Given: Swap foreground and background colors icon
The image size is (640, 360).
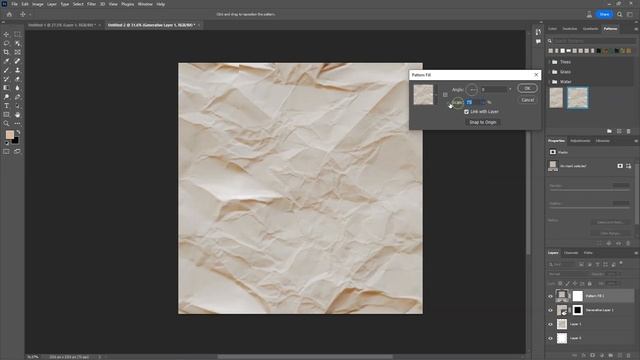Looking at the screenshot, I should [x=18, y=133].
